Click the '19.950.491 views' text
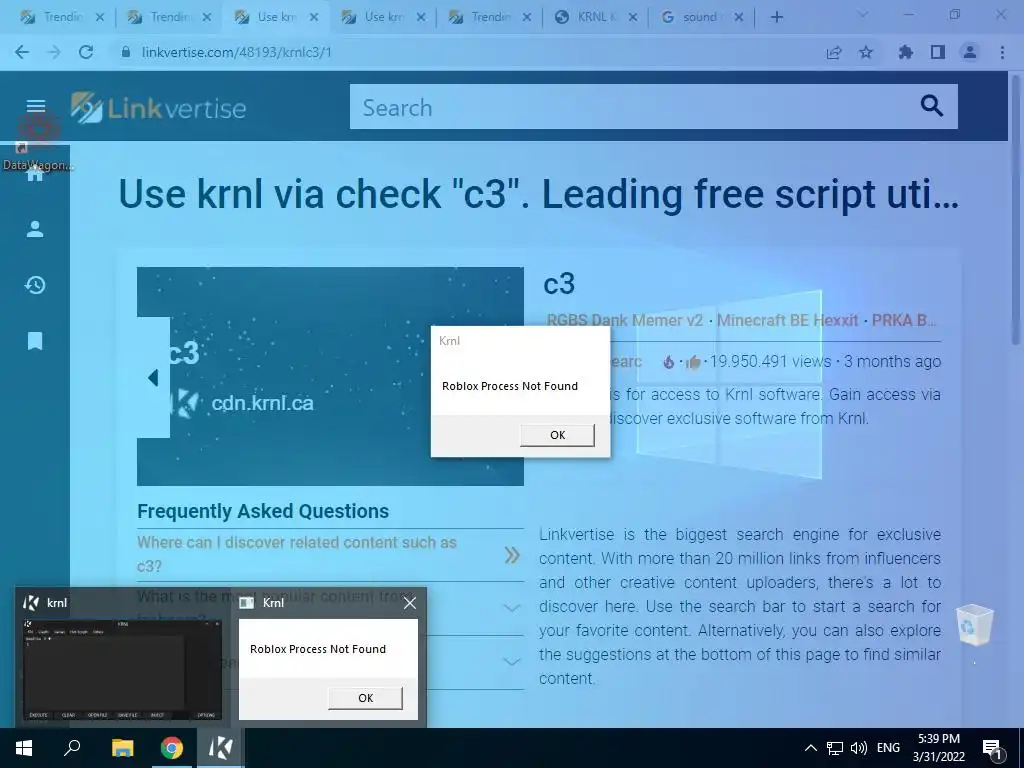This screenshot has width=1024, height=768. point(771,361)
